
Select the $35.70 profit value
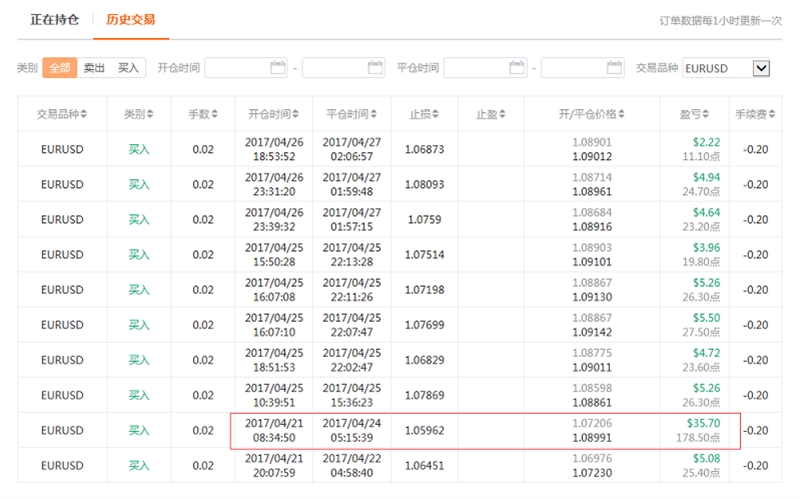click(703, 423)
